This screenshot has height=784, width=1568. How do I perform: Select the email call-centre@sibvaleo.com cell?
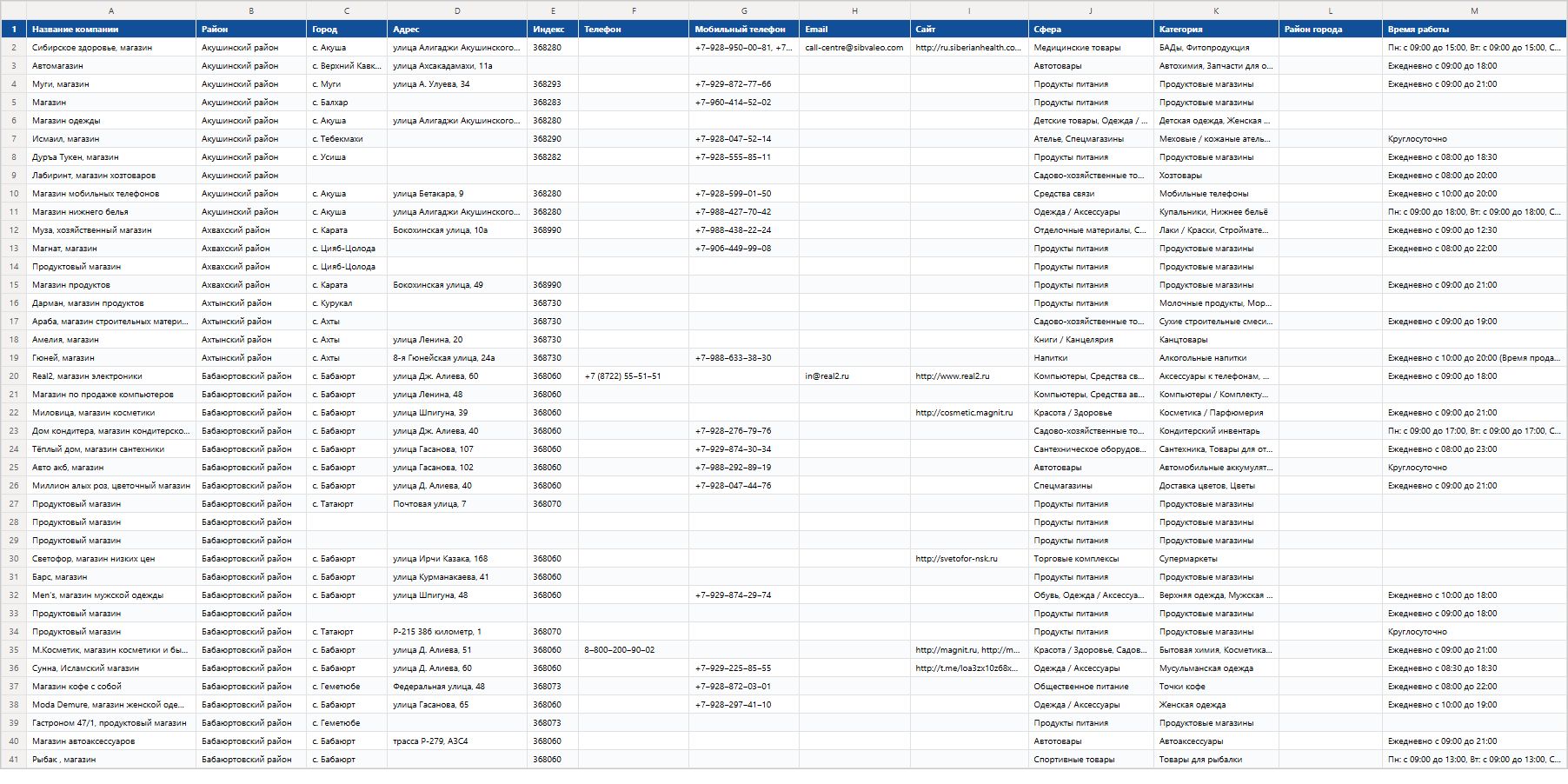tap(854, 48)
